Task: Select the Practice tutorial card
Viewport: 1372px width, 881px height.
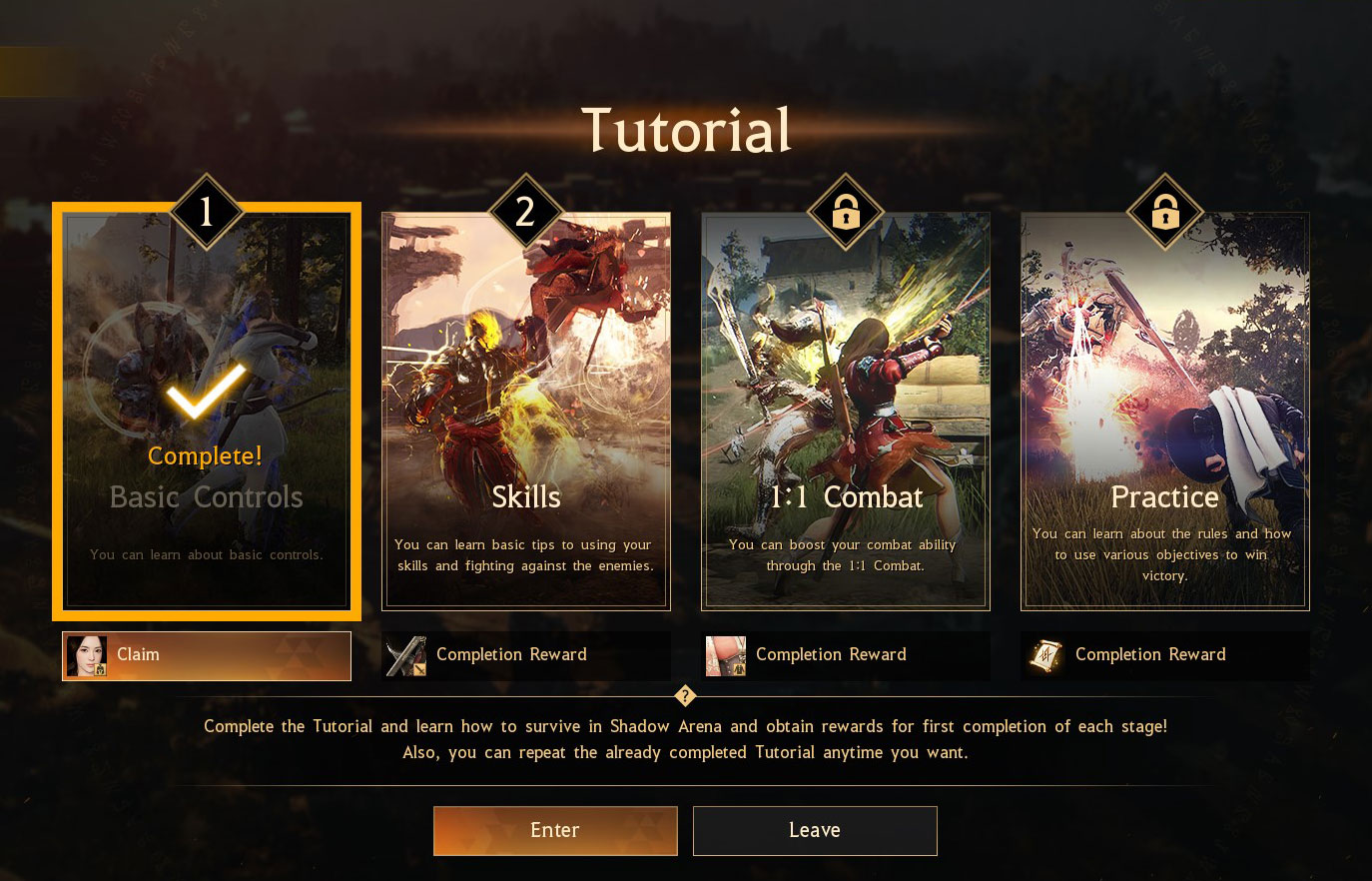Action: pyautogui.click(x=1165, y=412)
